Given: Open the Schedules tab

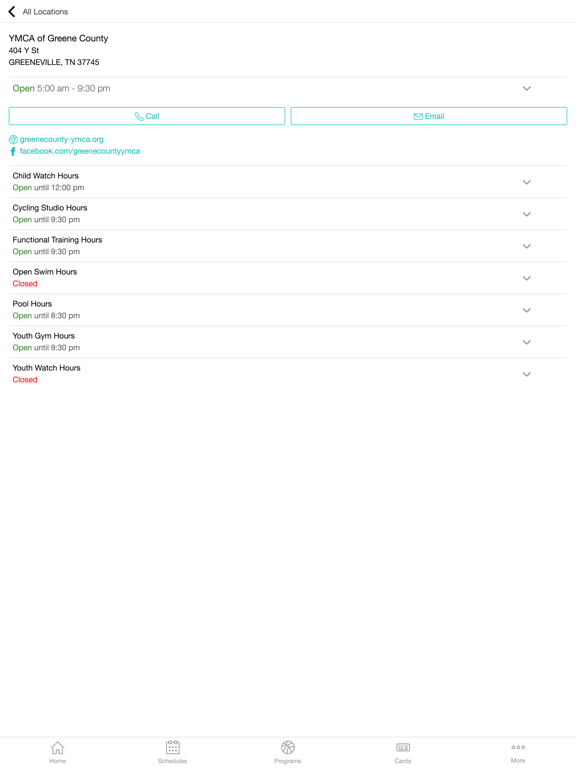Looking at the screenshot, I should pos(172,752).
